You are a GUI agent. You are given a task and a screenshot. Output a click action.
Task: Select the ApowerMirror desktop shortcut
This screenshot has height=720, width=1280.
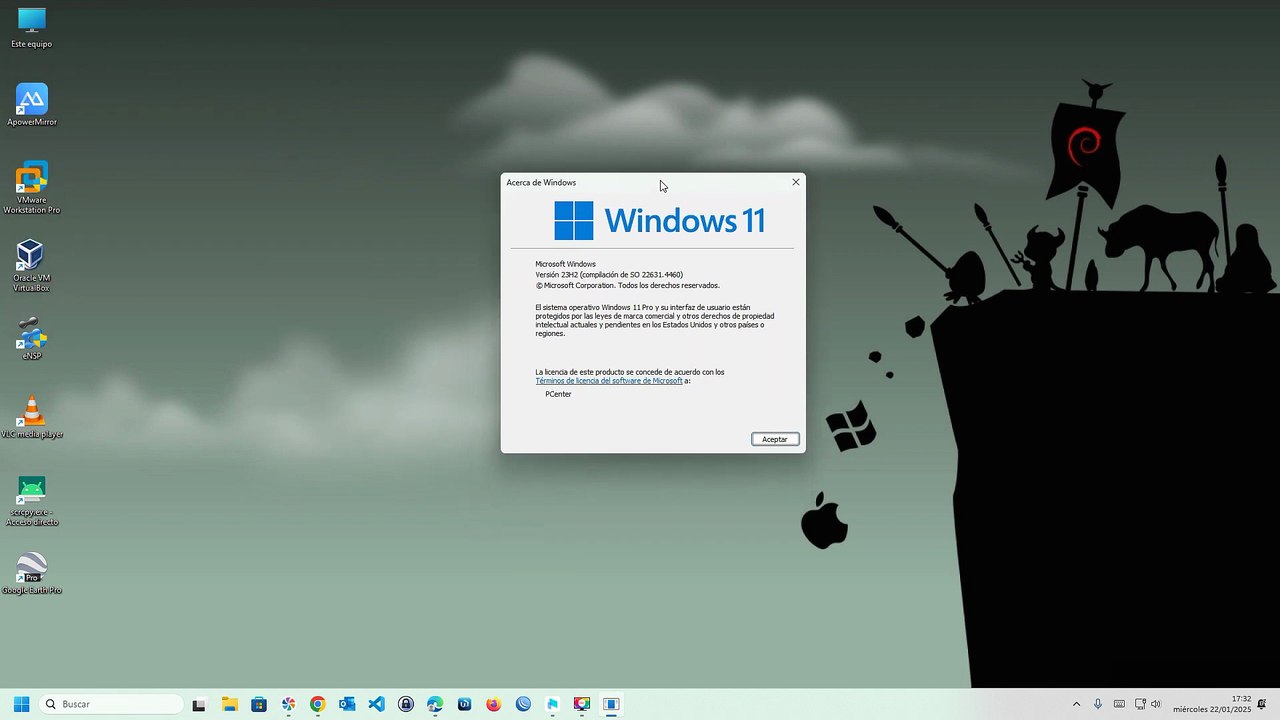coord(32,105)
